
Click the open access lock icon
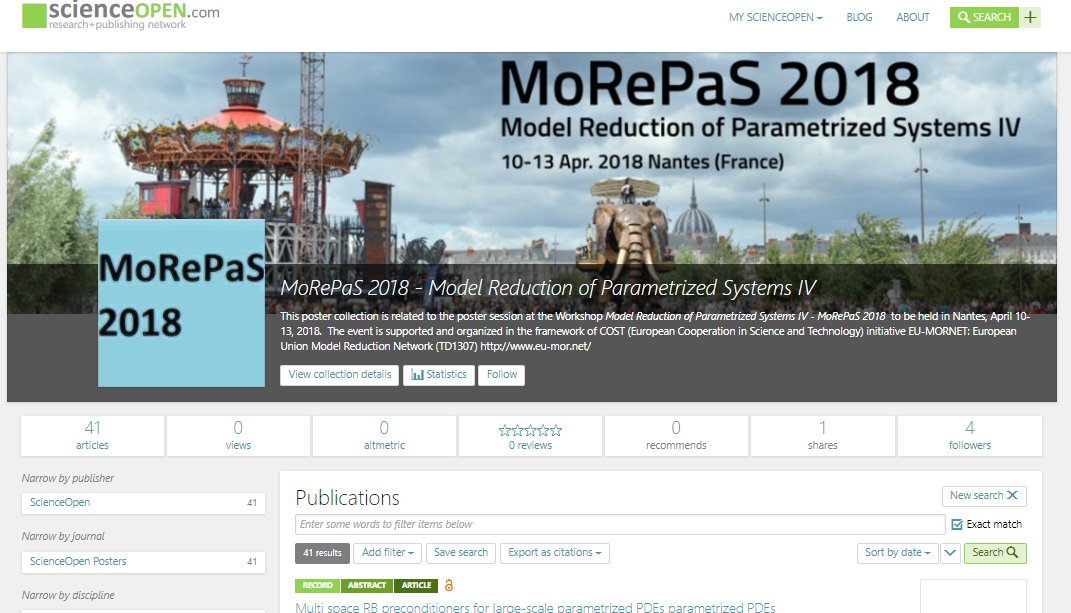tap(449, 585)
